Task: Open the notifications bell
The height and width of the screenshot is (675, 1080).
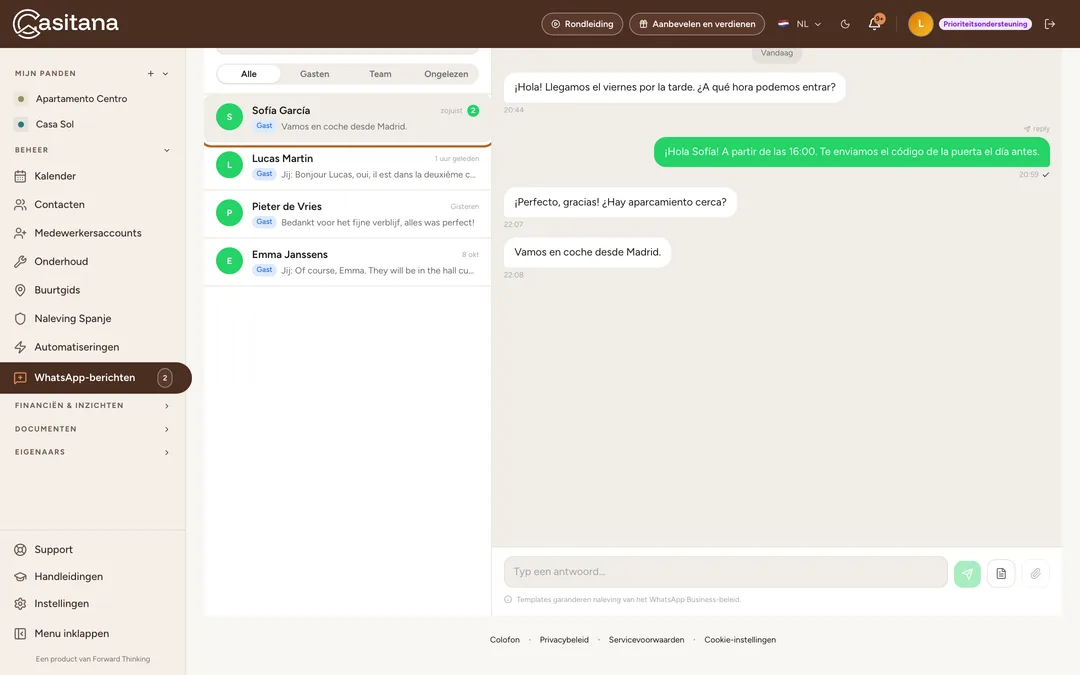Action: pos(875,23)
